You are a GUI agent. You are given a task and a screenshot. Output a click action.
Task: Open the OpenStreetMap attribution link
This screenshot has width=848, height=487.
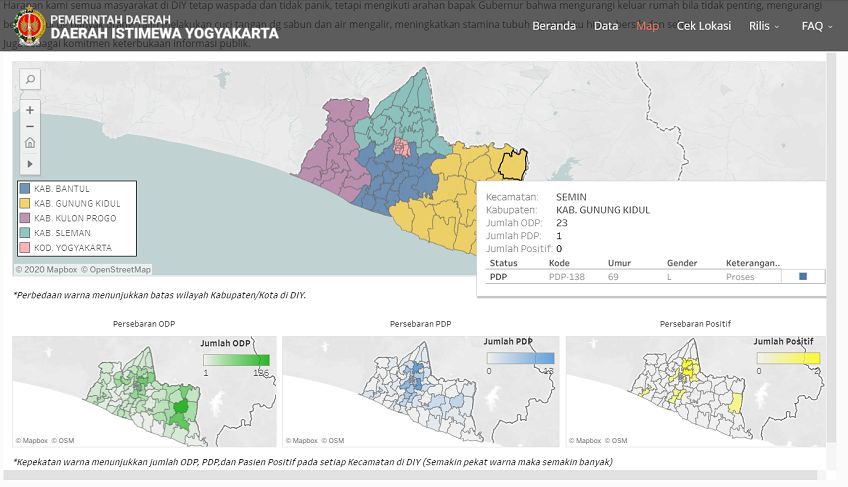[116, 269]
